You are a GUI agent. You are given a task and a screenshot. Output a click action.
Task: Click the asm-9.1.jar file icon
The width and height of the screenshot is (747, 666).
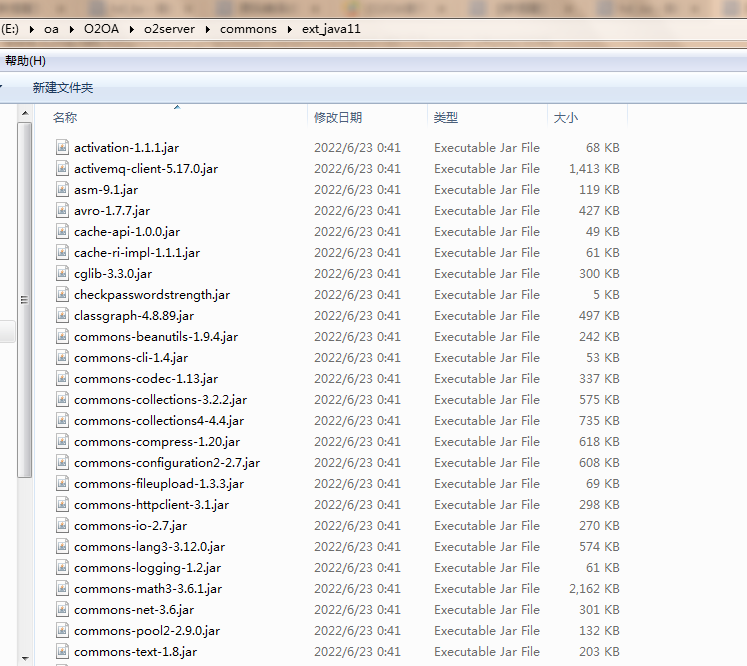tap(62, 190)
